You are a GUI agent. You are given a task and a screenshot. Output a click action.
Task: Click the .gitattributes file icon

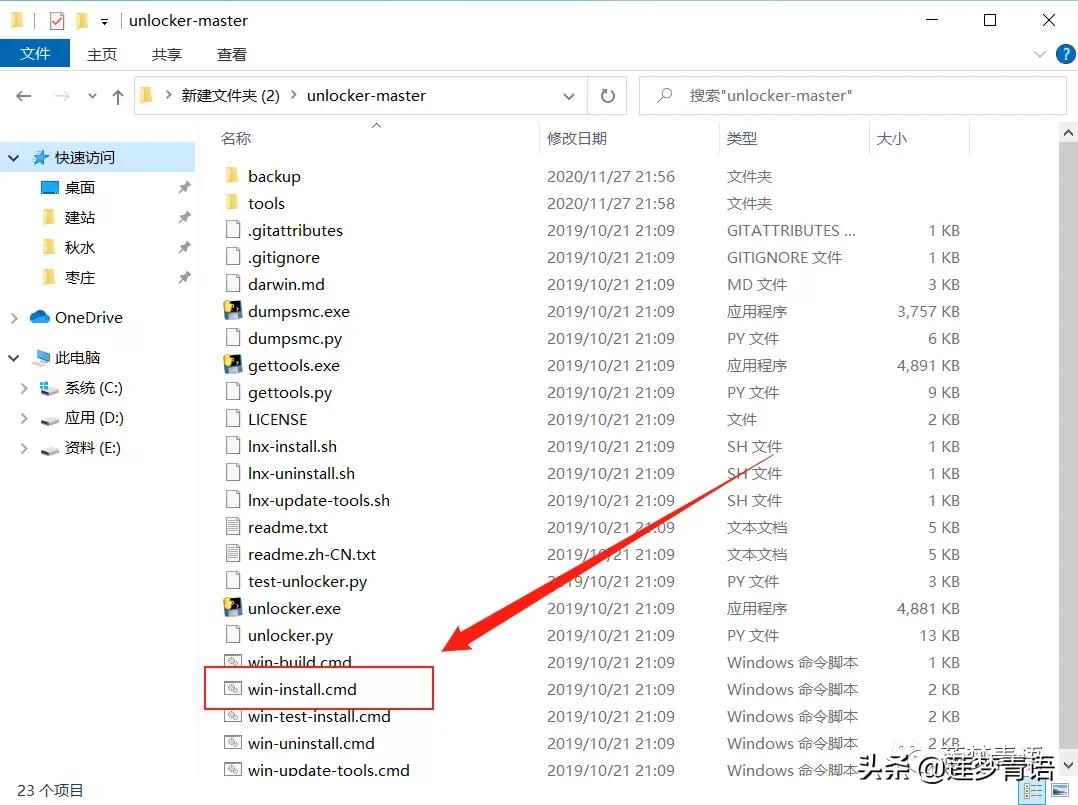[233, 230]
